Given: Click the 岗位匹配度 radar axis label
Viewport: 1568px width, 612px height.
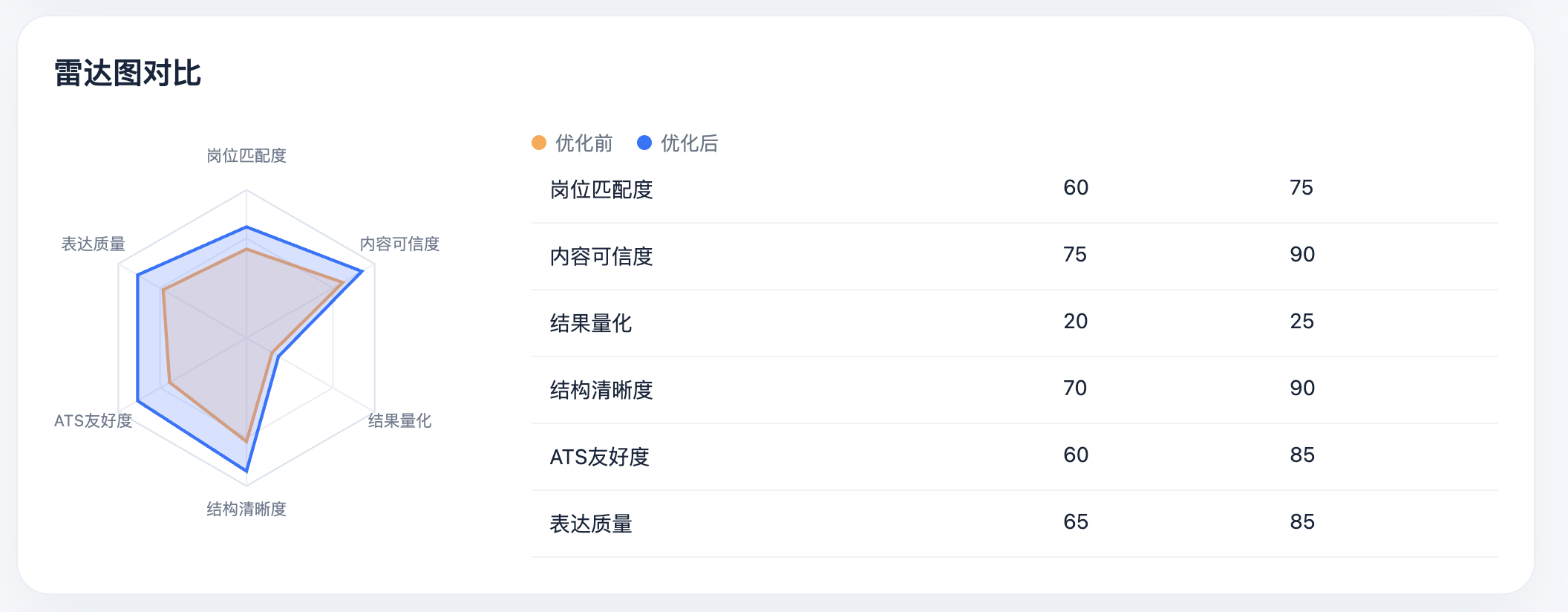Looking at the screenshot, I should (246, 155).
